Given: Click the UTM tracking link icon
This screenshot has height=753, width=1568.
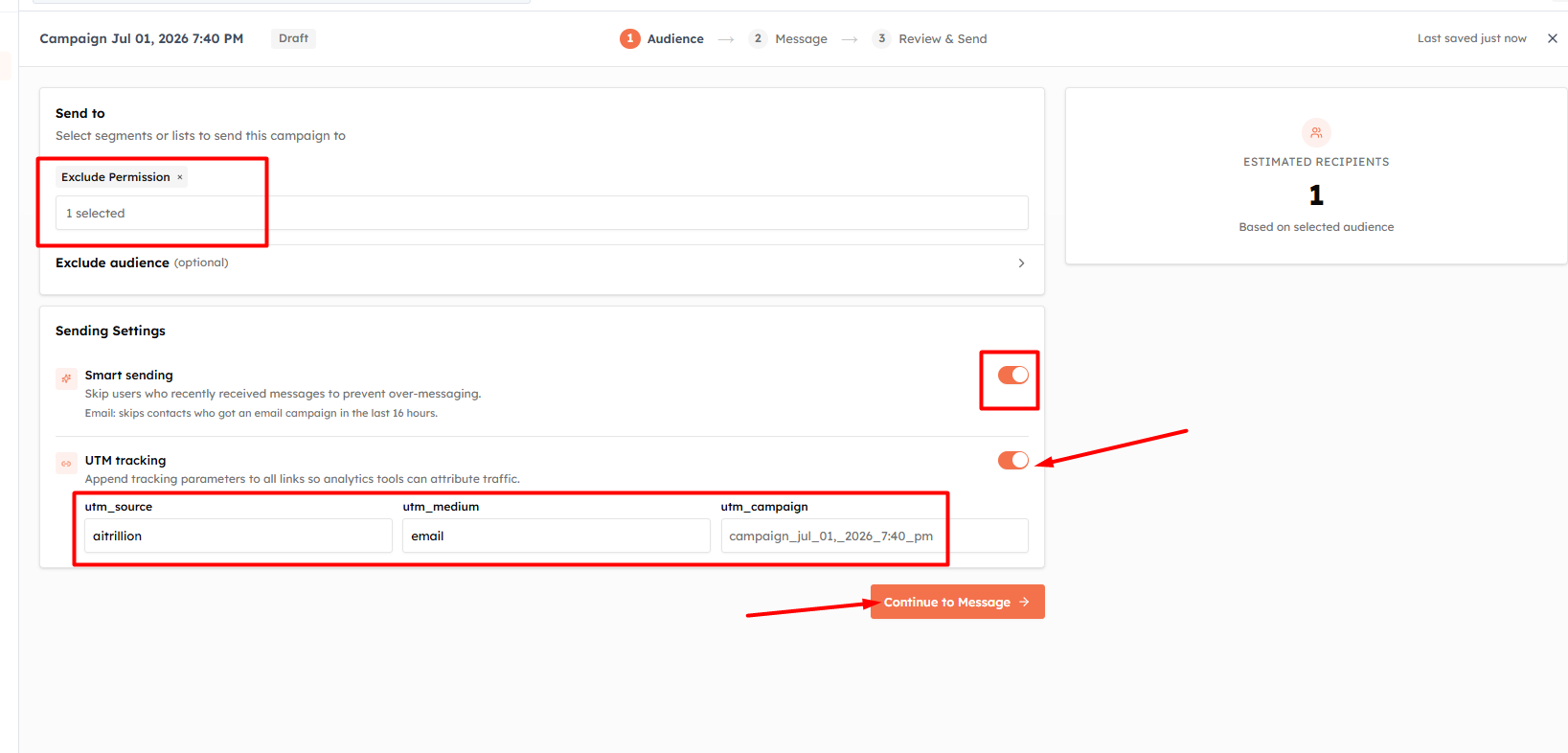Looking at the screenshot, I should (66, 464).
